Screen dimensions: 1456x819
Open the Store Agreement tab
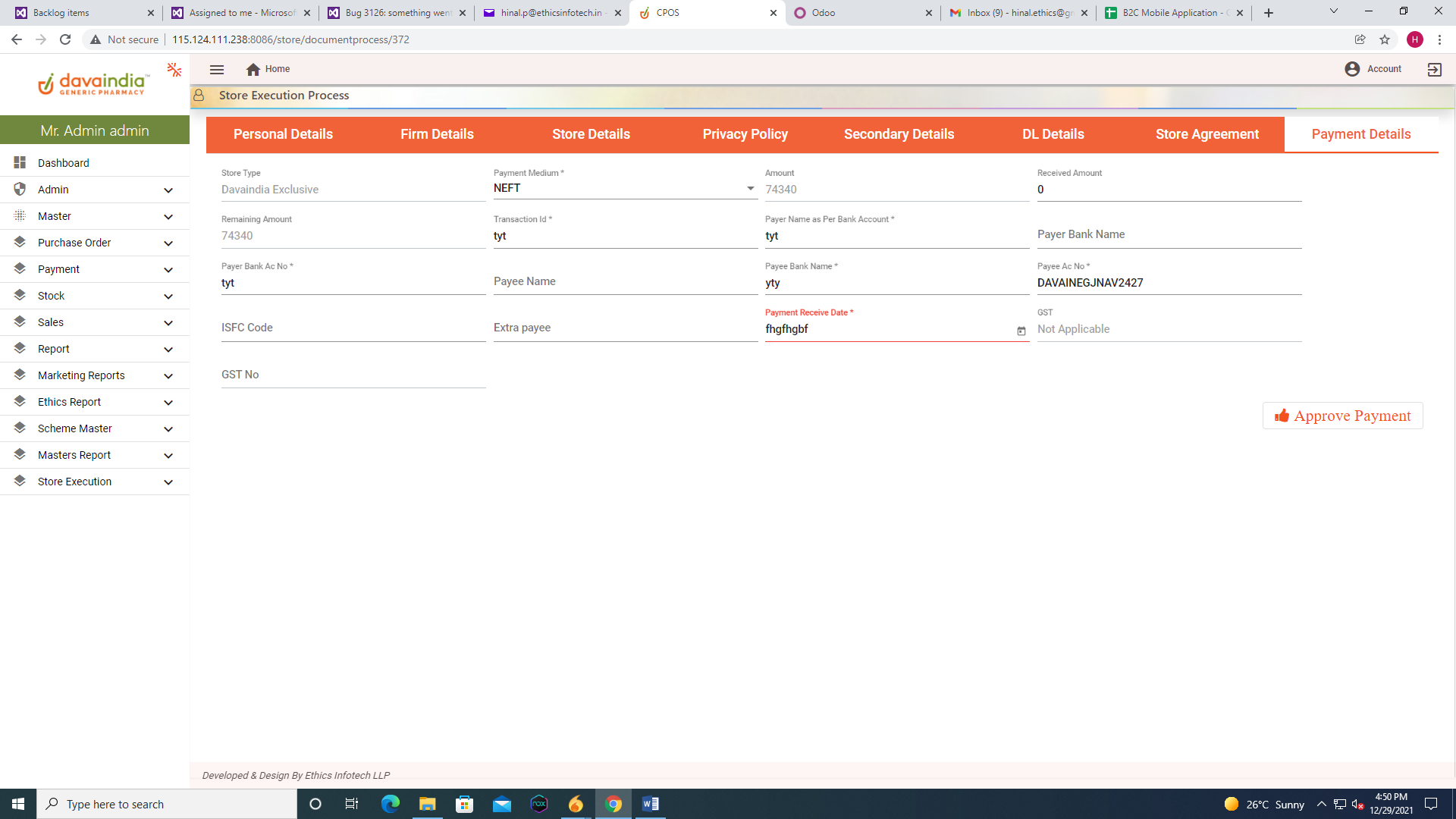click(x=1207, y=134)
